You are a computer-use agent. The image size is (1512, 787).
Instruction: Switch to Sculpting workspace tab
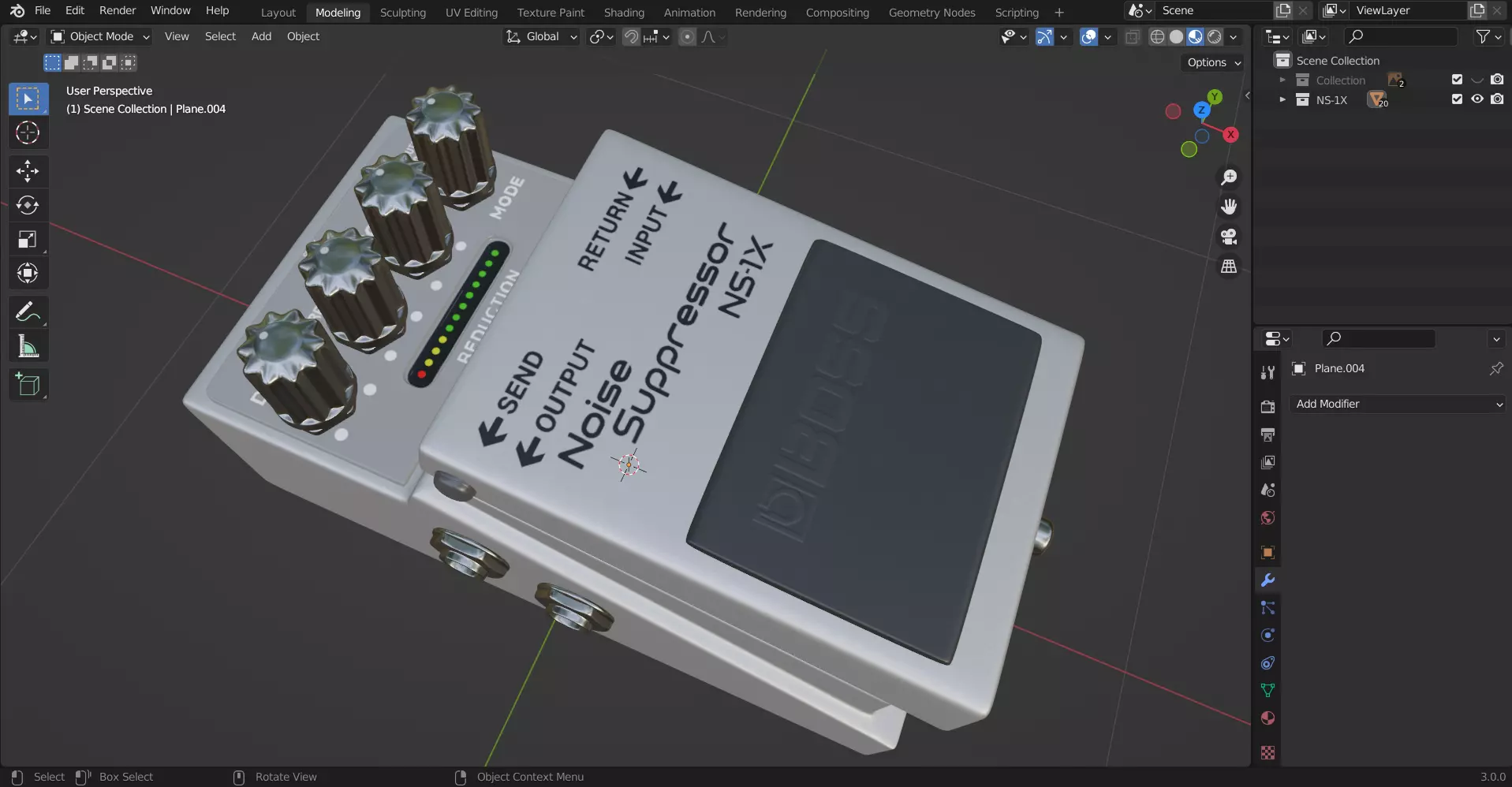403,13
